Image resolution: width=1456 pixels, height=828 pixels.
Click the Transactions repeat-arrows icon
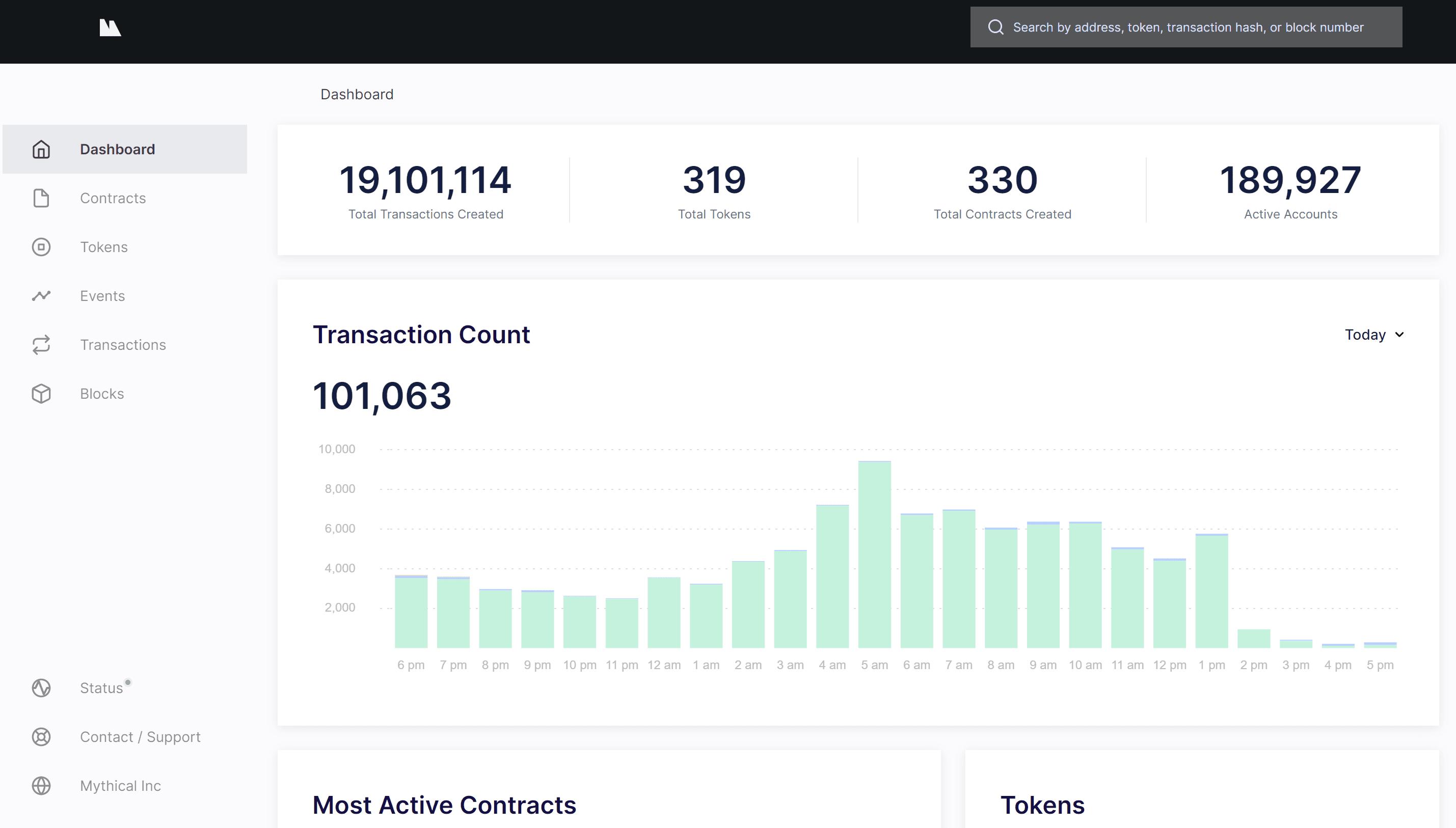coord(41,345)
